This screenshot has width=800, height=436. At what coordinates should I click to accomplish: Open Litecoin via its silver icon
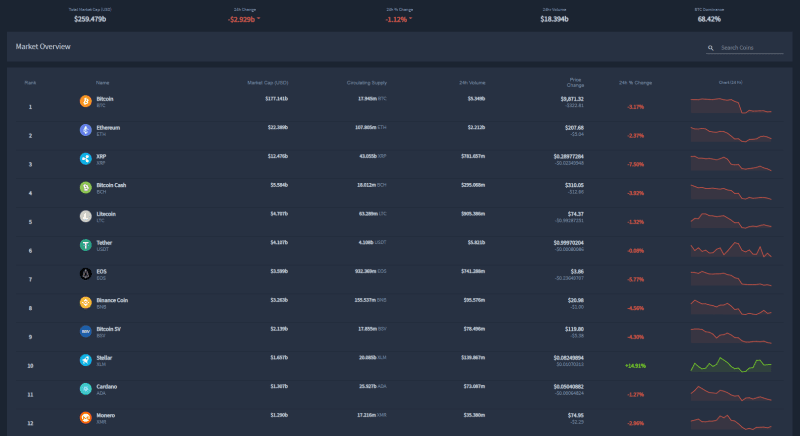click(x=85, y=216)
